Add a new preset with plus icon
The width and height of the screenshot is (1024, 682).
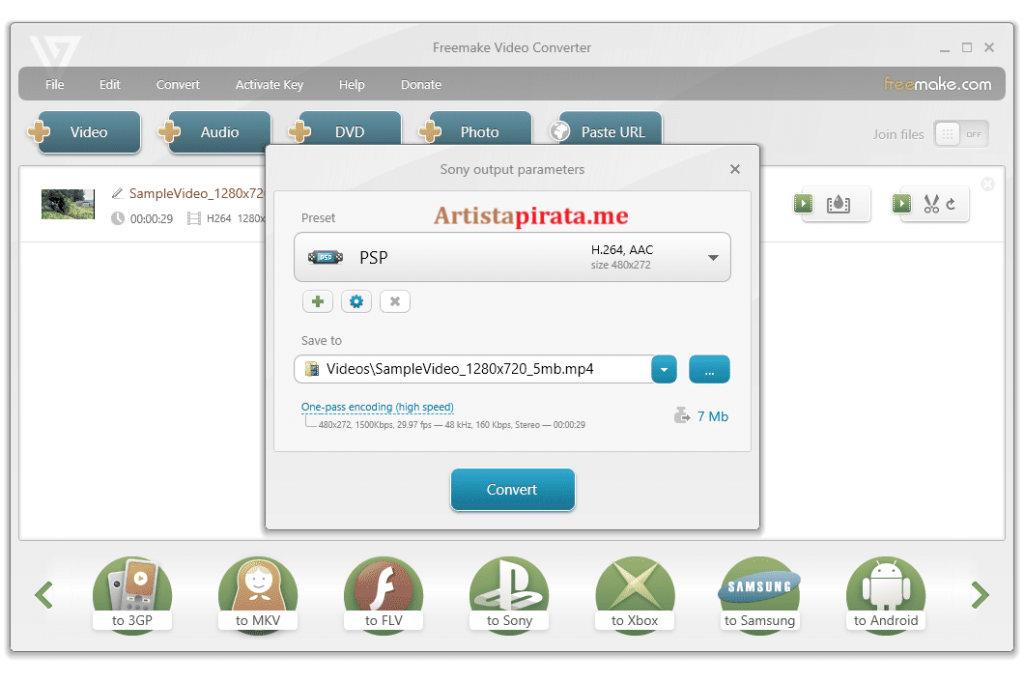click(x=317, y=301)
